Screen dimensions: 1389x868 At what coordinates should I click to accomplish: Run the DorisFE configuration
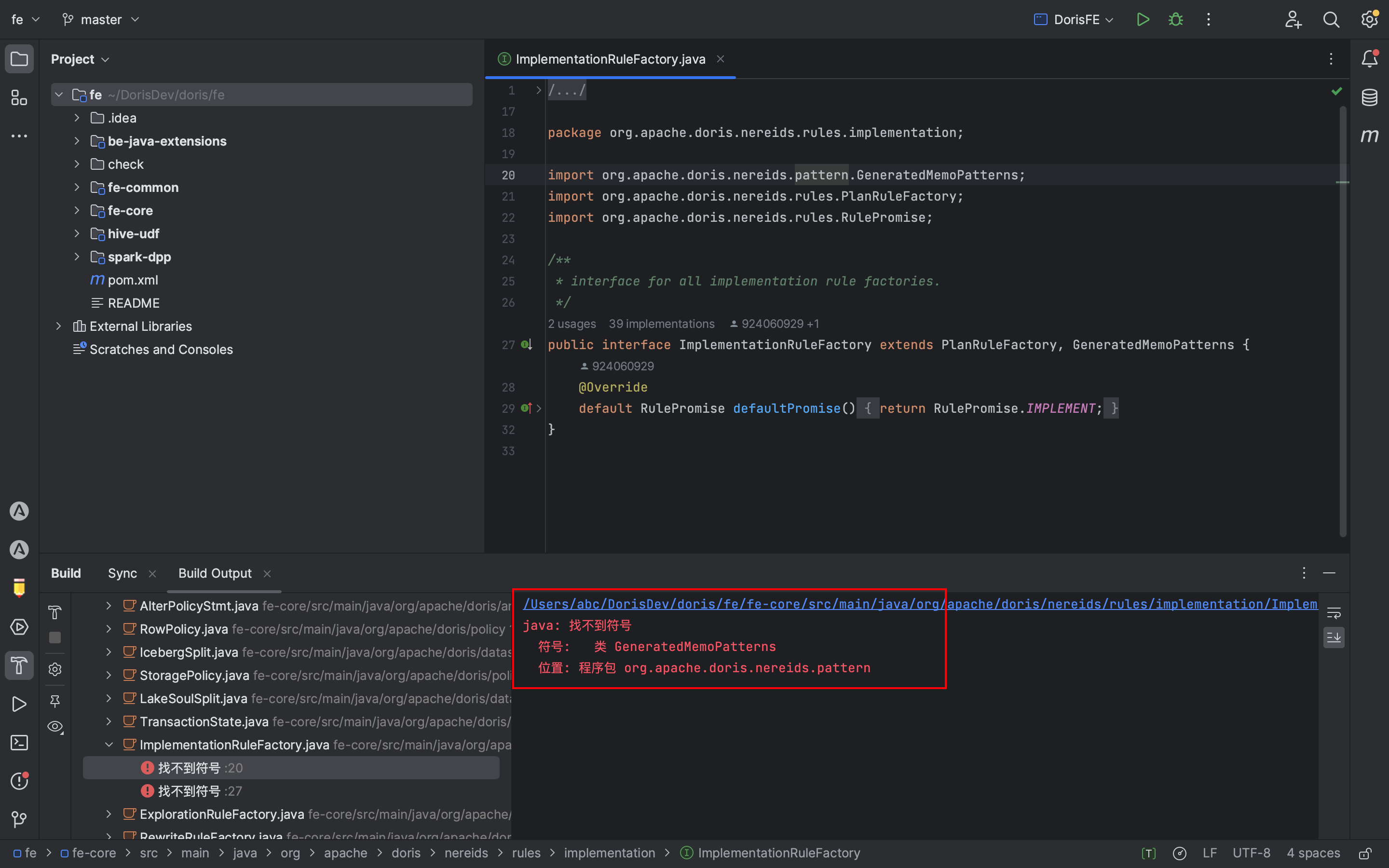tap(1142, 19)
